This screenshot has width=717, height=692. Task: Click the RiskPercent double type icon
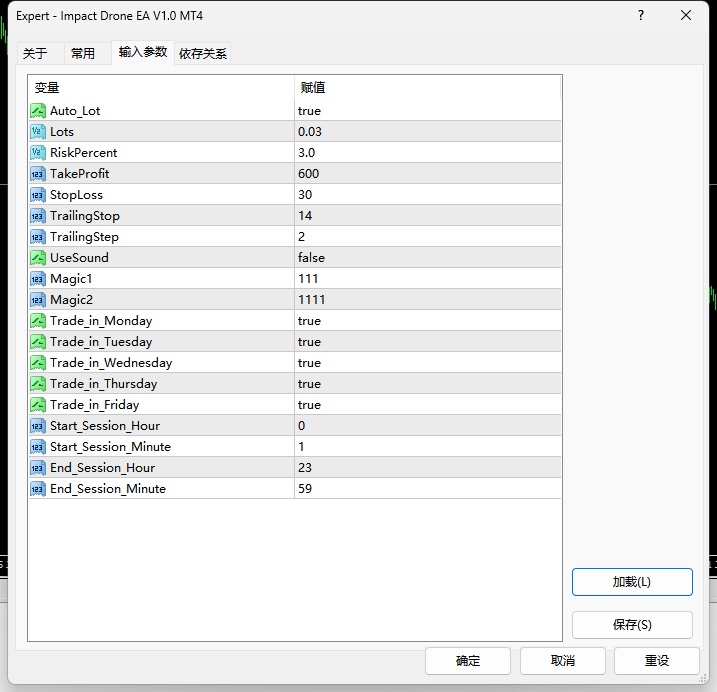(x=38, y=153)
